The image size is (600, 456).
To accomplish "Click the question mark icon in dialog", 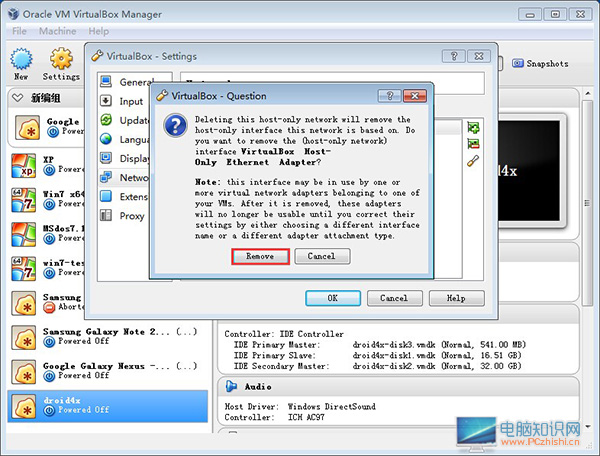I will [175, 125].
